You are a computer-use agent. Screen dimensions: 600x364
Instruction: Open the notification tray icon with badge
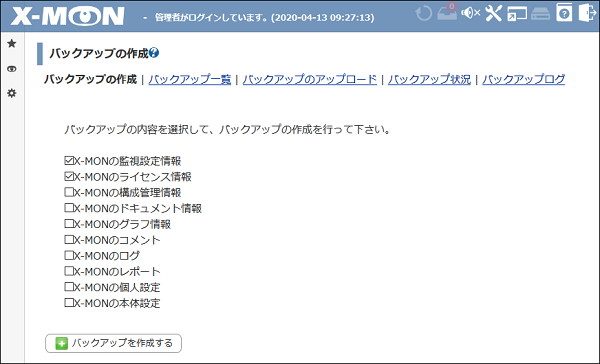(447, 12)
